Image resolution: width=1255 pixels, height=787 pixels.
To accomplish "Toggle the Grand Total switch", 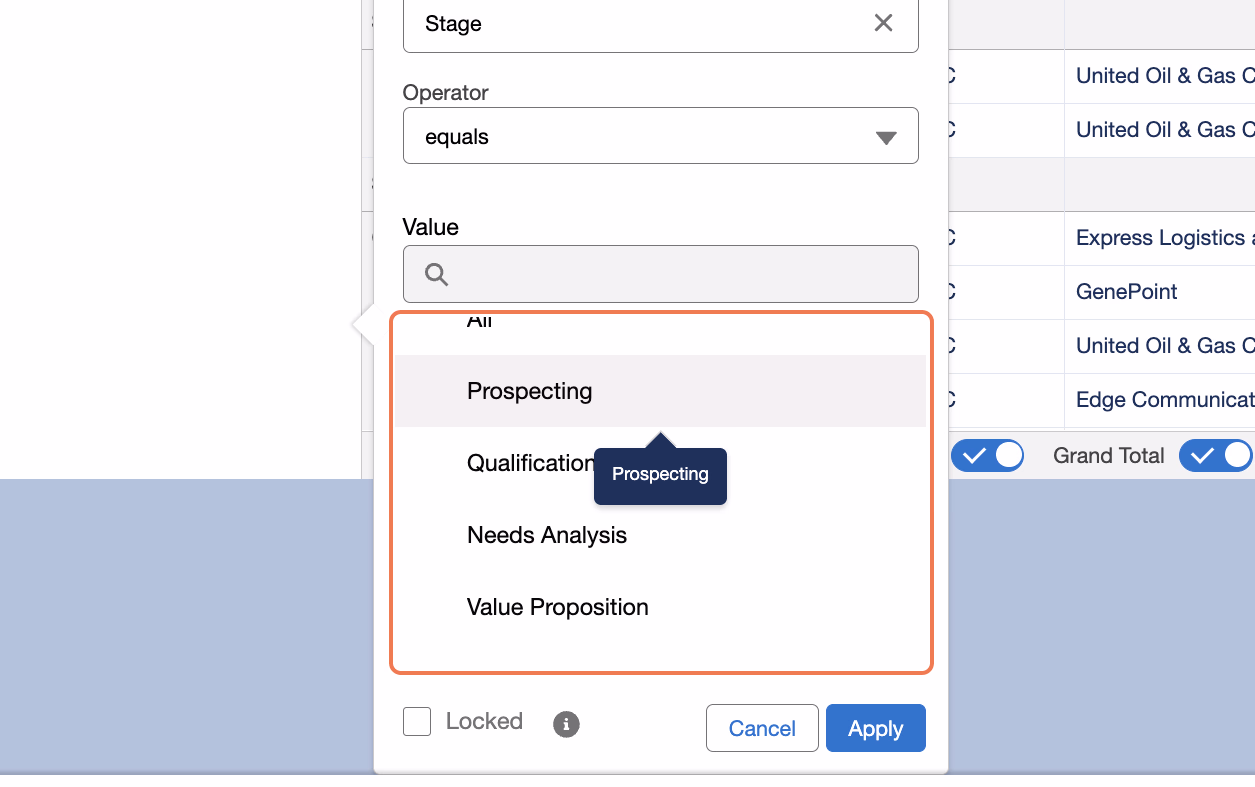I will pos(1215,455).
